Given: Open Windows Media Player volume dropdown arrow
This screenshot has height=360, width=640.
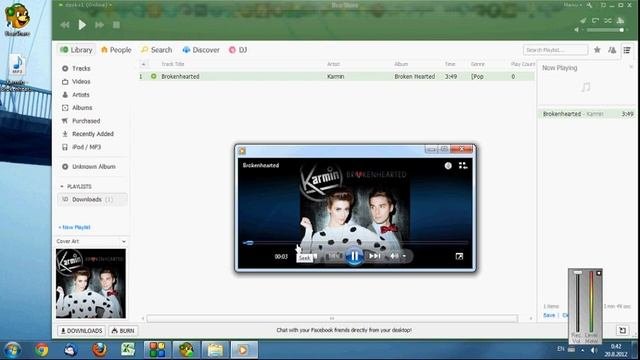Looking at the screenshot, I should tap(404, 256).
